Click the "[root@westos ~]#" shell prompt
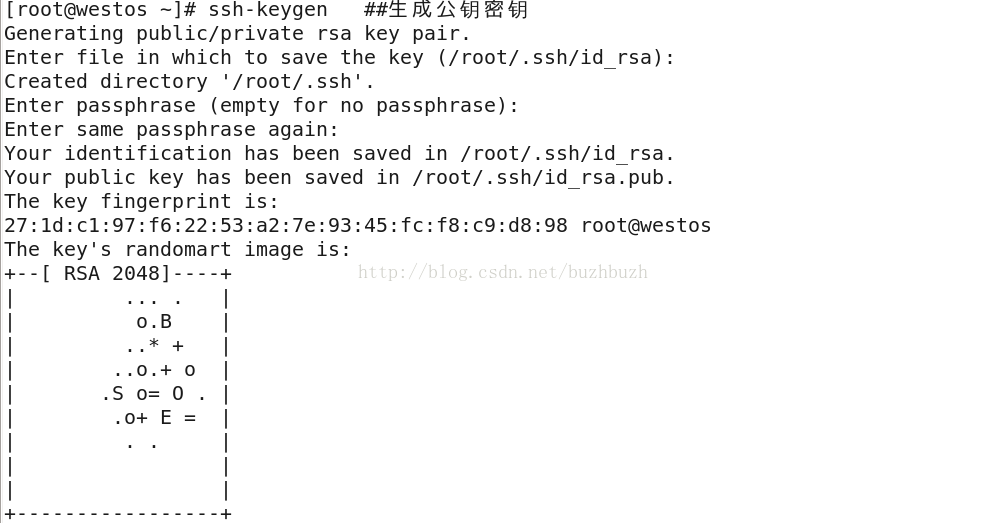 [100, 10]
